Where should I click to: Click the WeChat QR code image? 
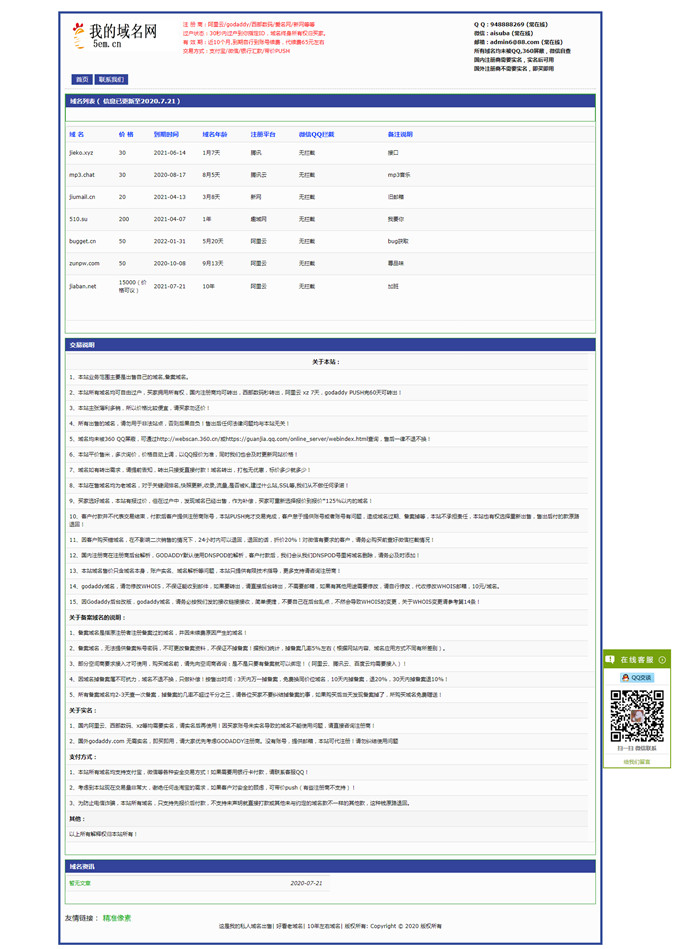click(x=636, y=715)
